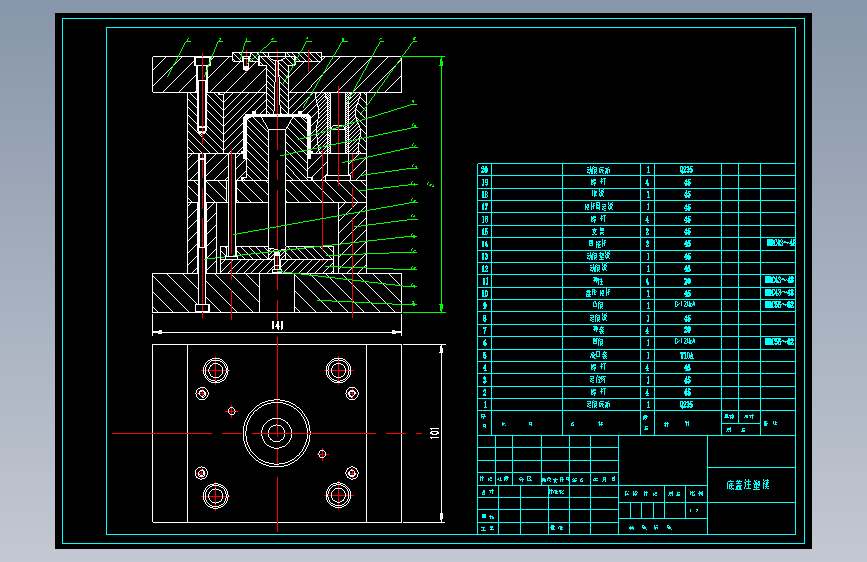This screenshot has height=562, width=867.
Task: Click the 141 width dimension text
Action: [278, 325]
